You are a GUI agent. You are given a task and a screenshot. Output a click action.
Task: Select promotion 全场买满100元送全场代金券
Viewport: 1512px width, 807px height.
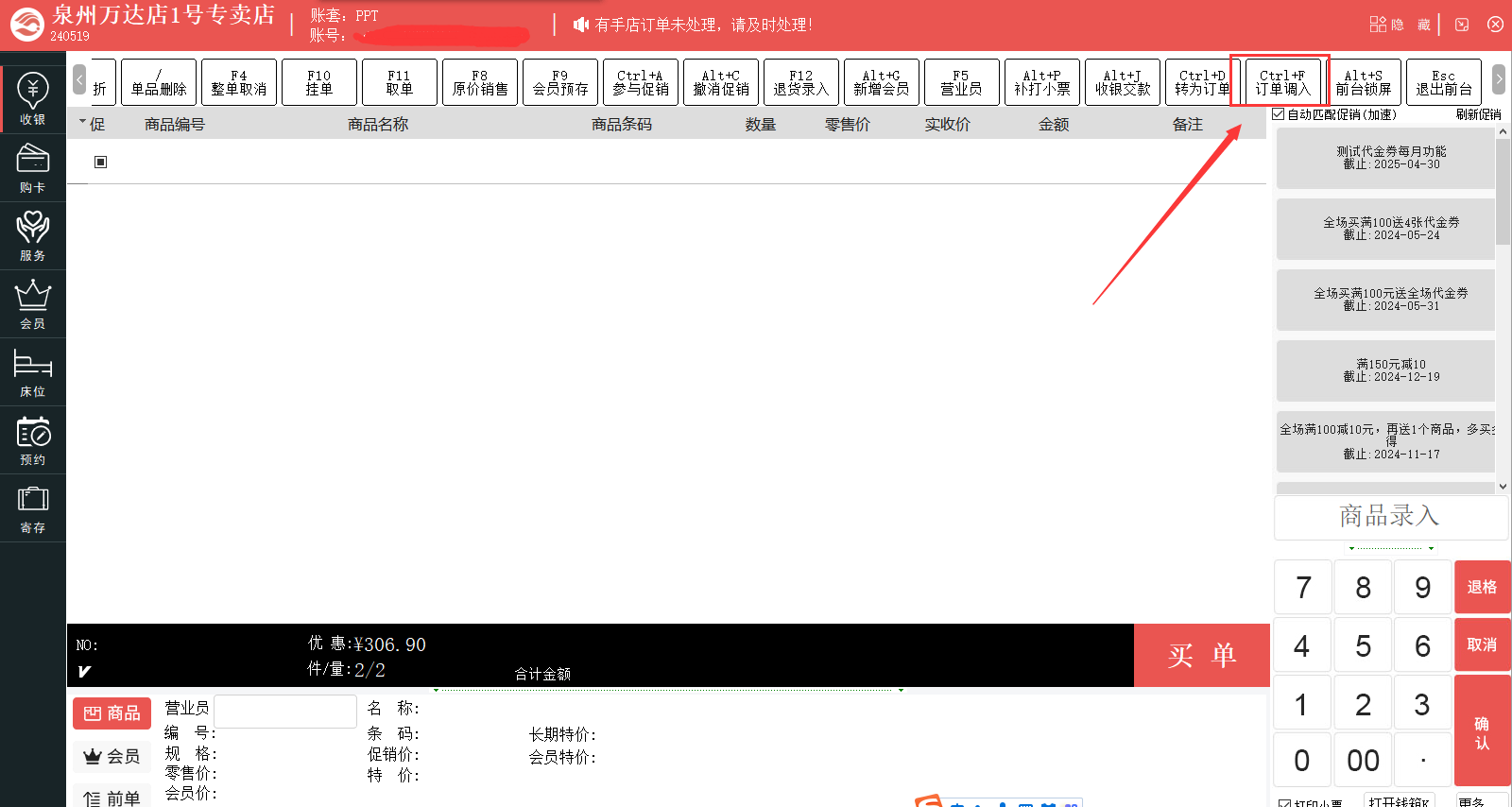(1385, 300)
